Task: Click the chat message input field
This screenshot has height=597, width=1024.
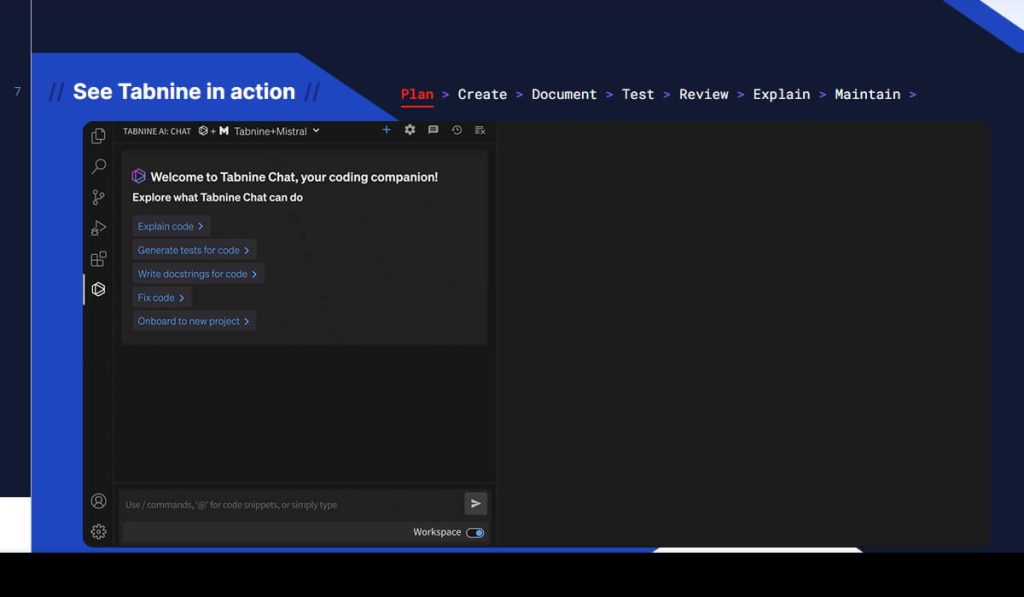Action: 290,504
